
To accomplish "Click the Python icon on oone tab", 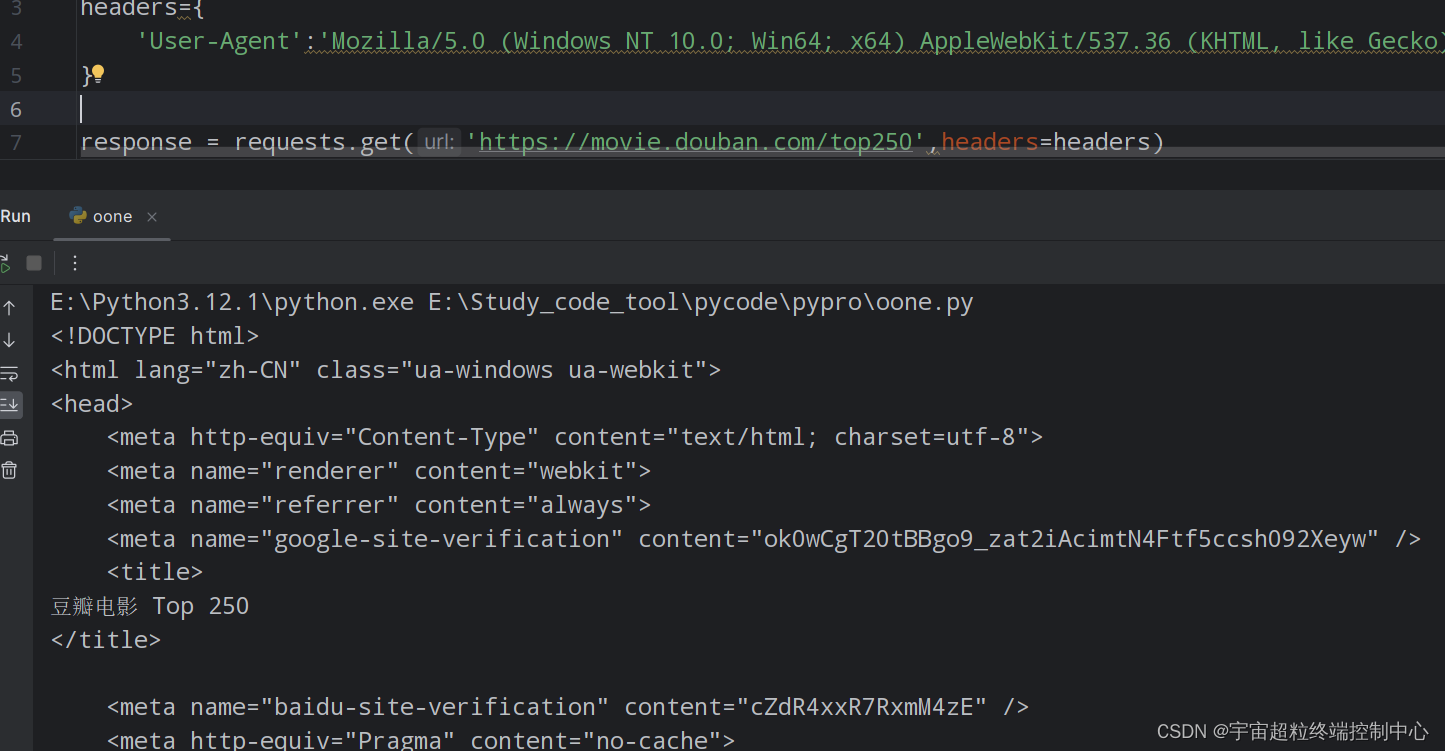I will pos(77,216).
